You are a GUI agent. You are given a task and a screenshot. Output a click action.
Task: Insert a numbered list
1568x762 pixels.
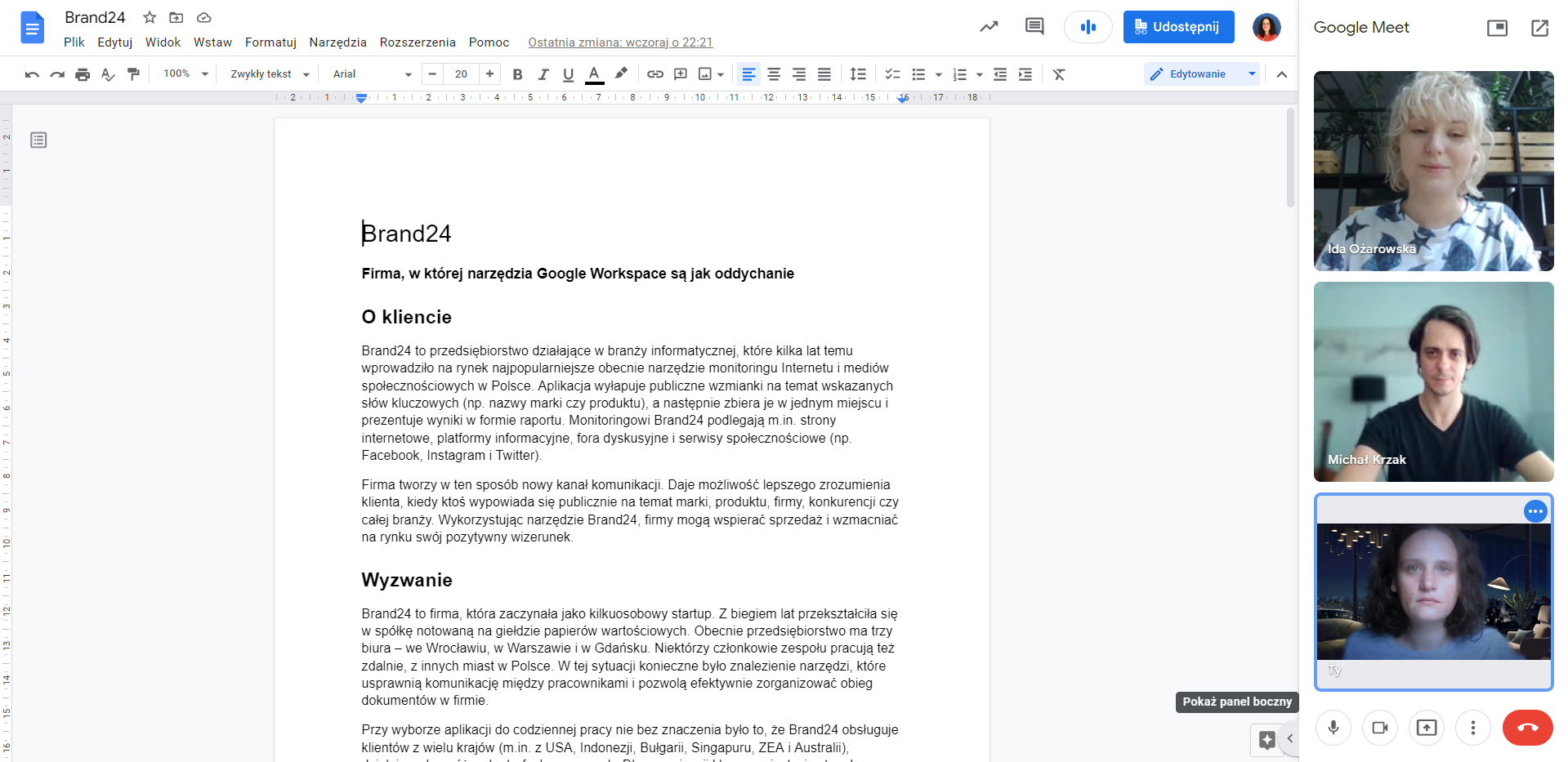tap(960, 74)
